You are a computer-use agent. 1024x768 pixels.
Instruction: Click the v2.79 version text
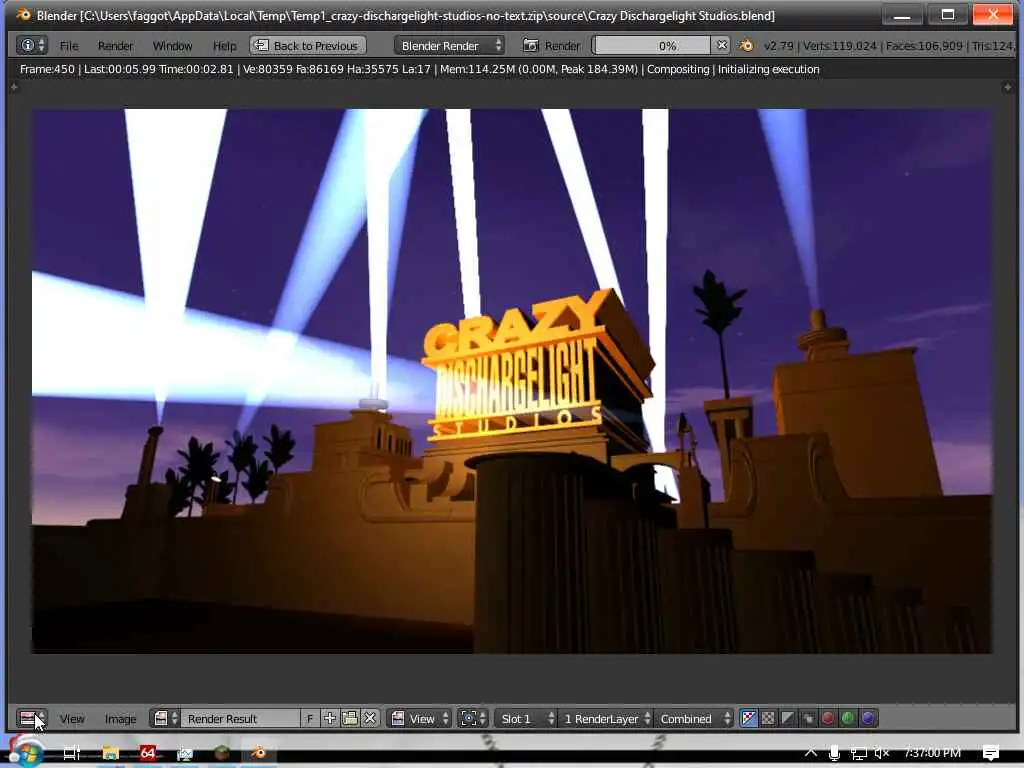[x=778, y=46]
